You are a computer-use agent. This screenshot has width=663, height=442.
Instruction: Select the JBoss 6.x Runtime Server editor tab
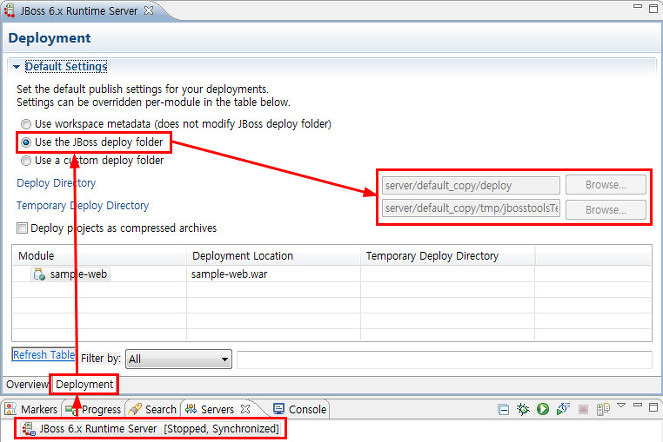(x=79, y=11)
